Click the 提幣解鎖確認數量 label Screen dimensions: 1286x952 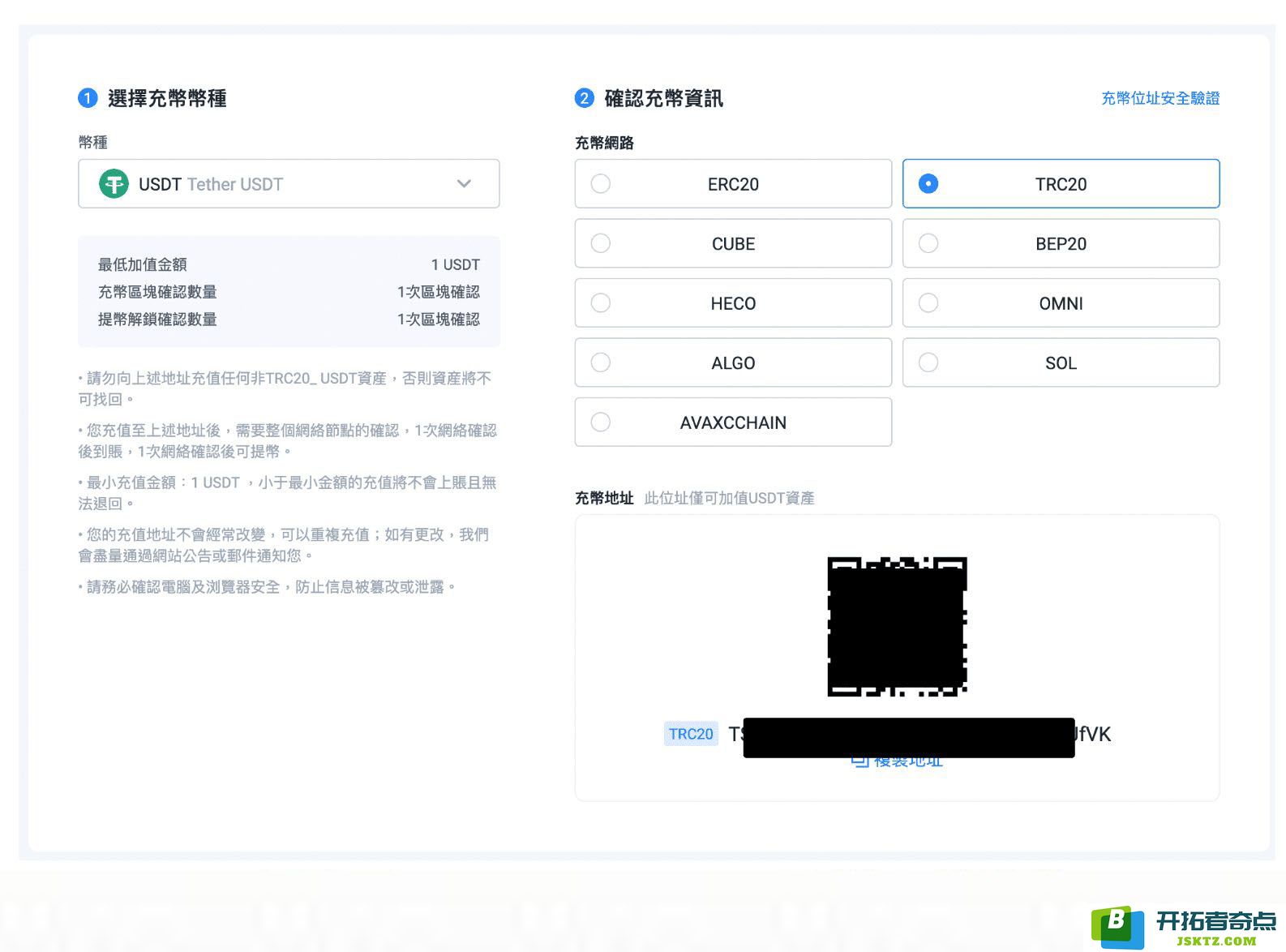[x=157, y=319]
